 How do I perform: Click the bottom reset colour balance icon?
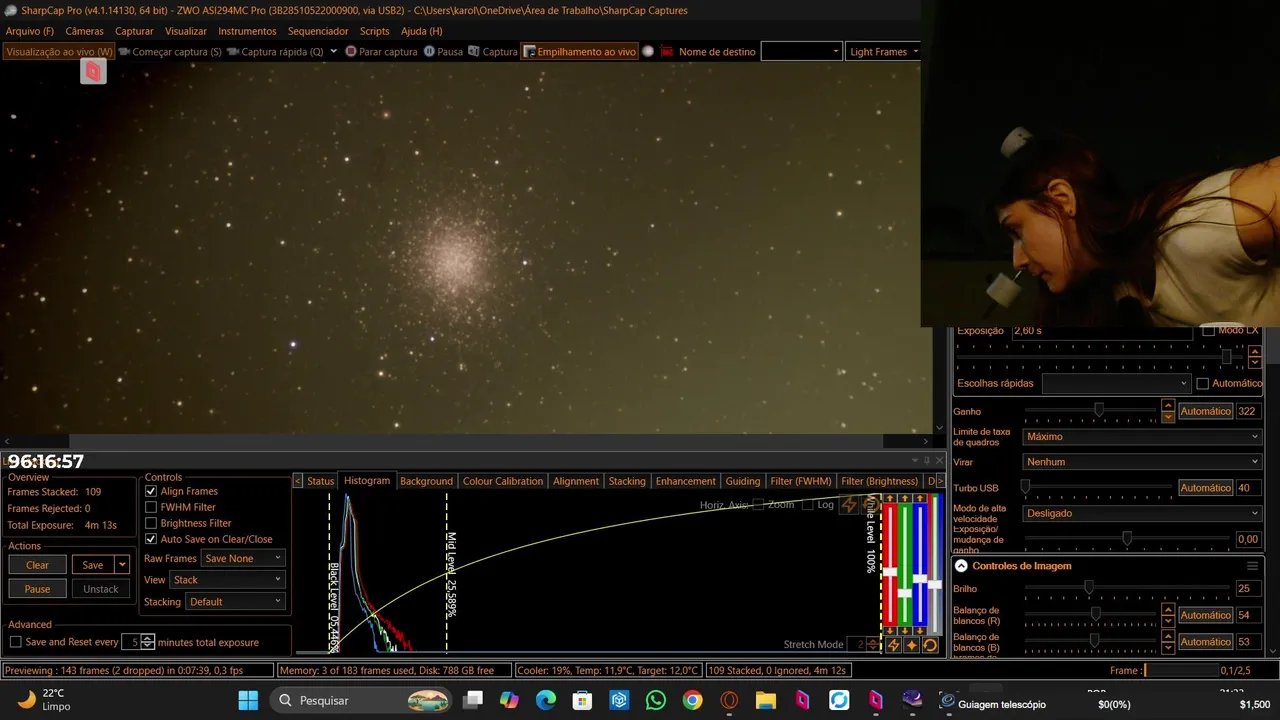[930, 645]
